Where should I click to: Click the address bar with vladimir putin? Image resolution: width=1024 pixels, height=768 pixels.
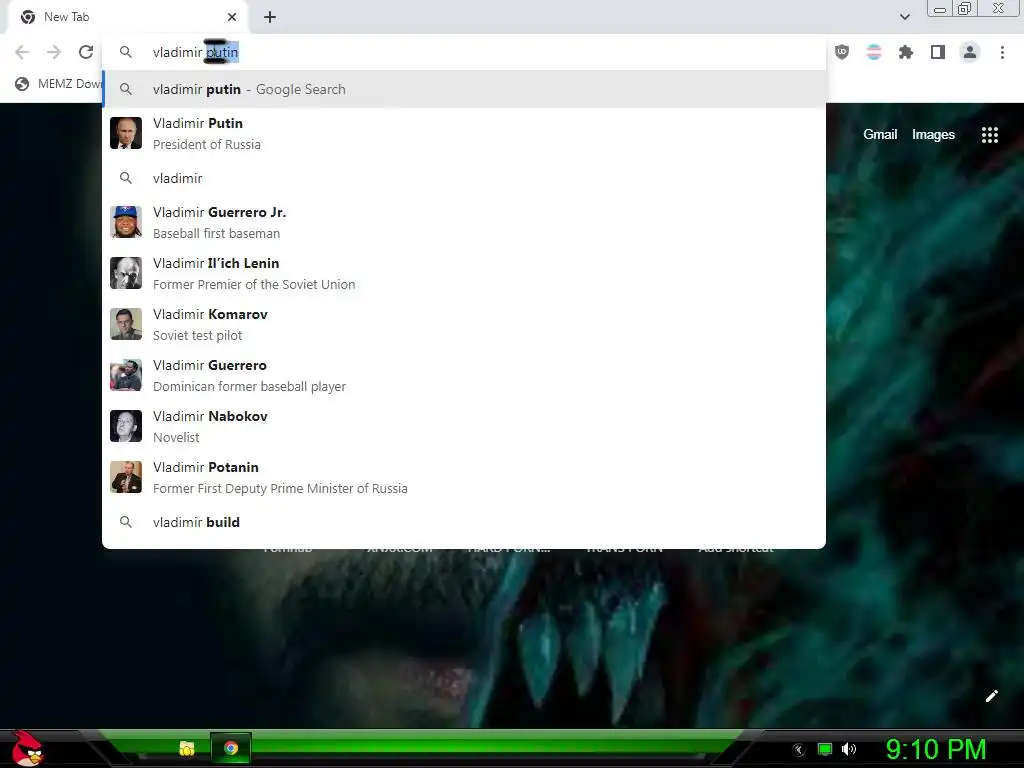pos(464,52)
